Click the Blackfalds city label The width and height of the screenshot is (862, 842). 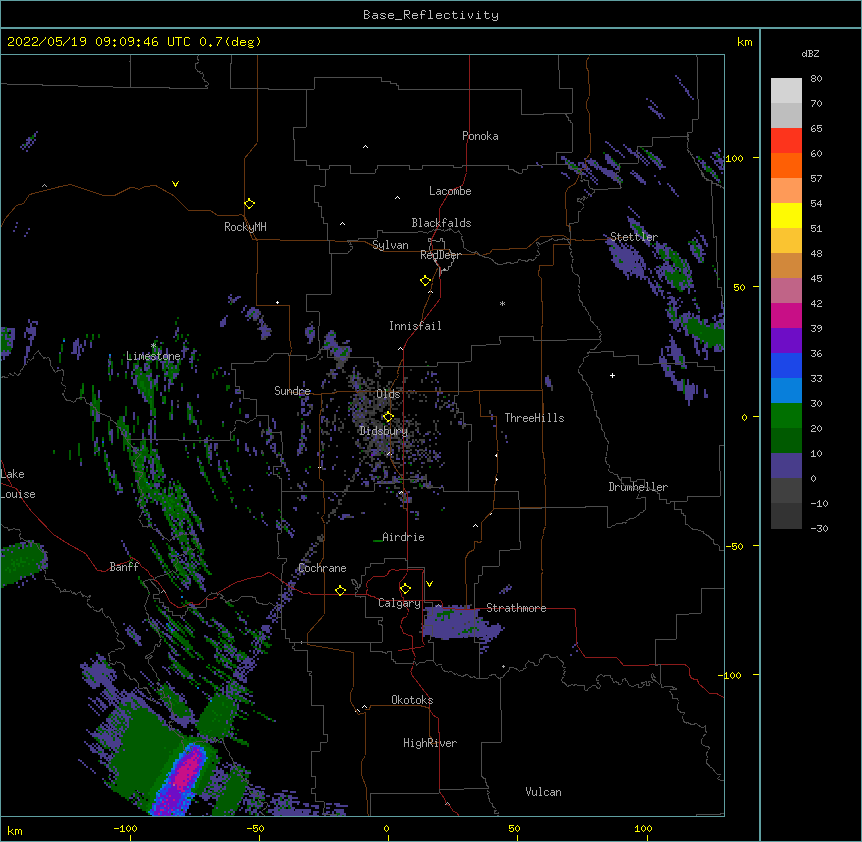point(441,223)
